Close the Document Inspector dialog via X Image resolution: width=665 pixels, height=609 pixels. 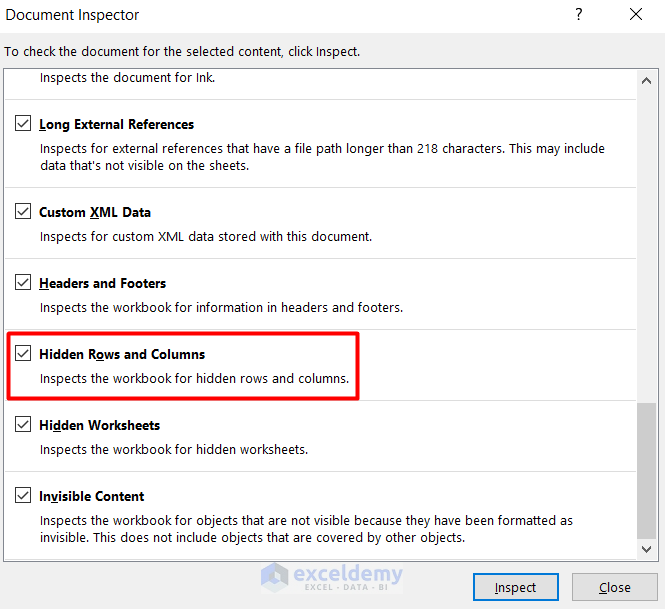click(x=636, y=15)
